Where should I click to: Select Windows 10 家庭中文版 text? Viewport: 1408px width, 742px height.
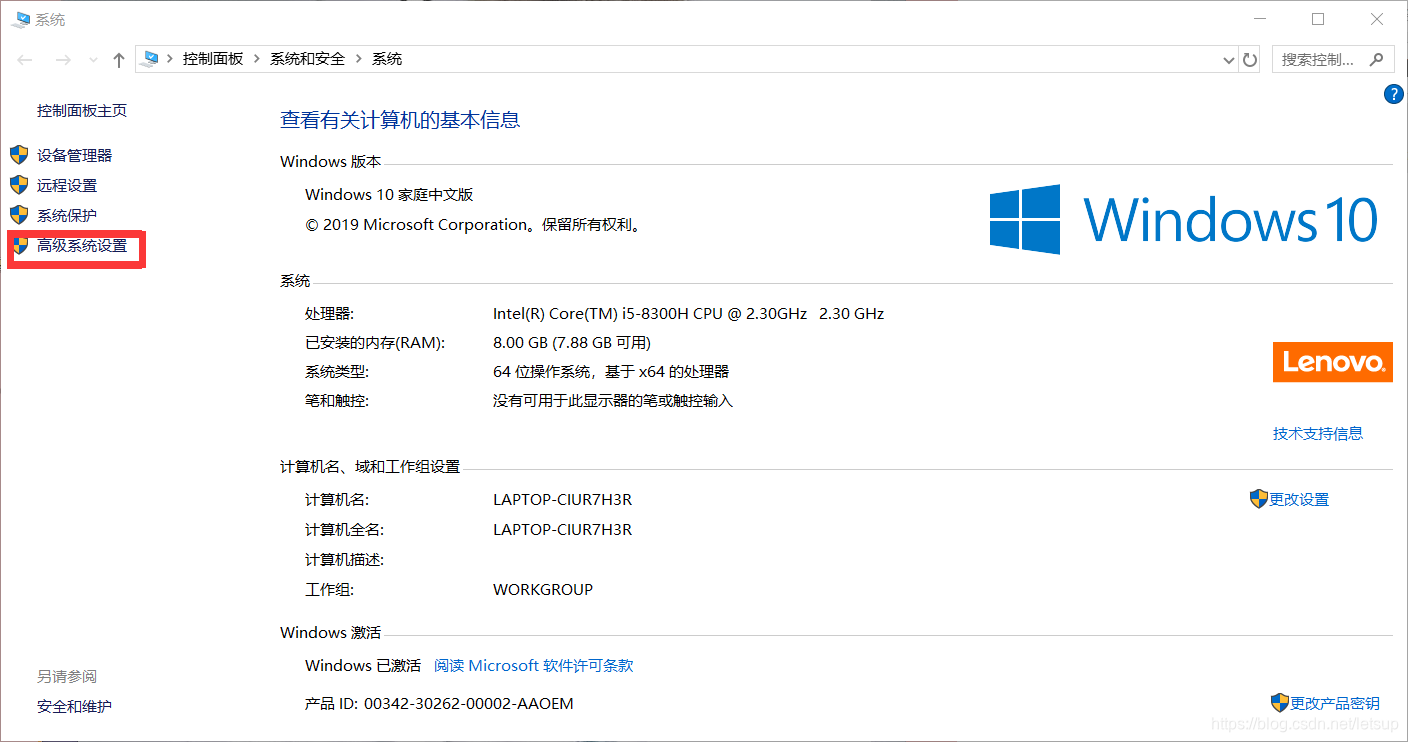point(389,195)
